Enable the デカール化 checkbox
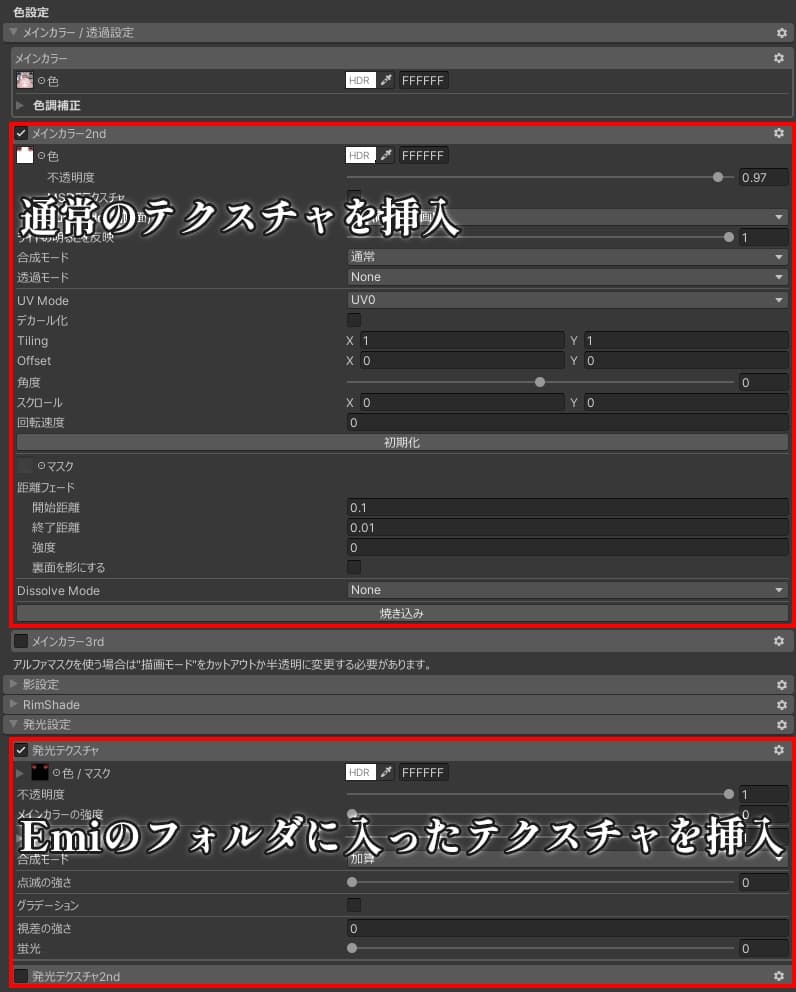 pyautogui.click(x=354, y=320)
